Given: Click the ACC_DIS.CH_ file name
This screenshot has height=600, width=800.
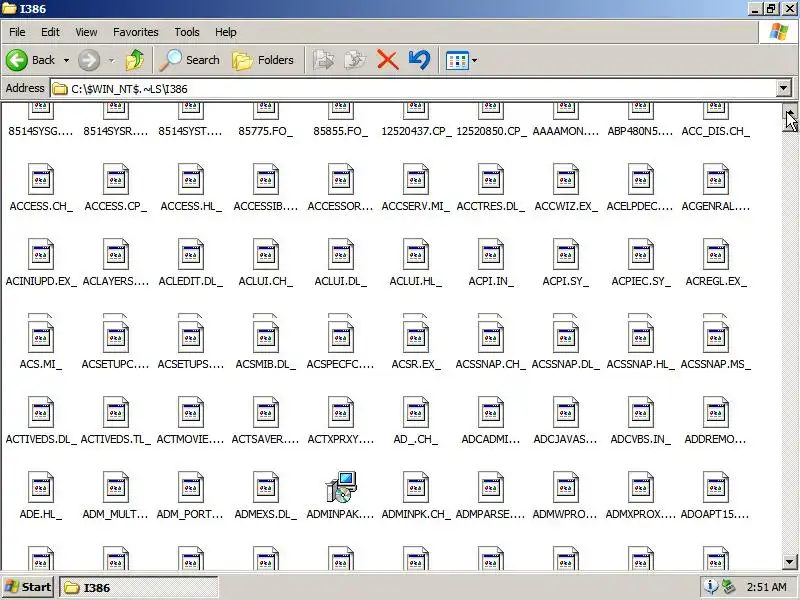Looking at the screenshot, I should click(716, 131).
